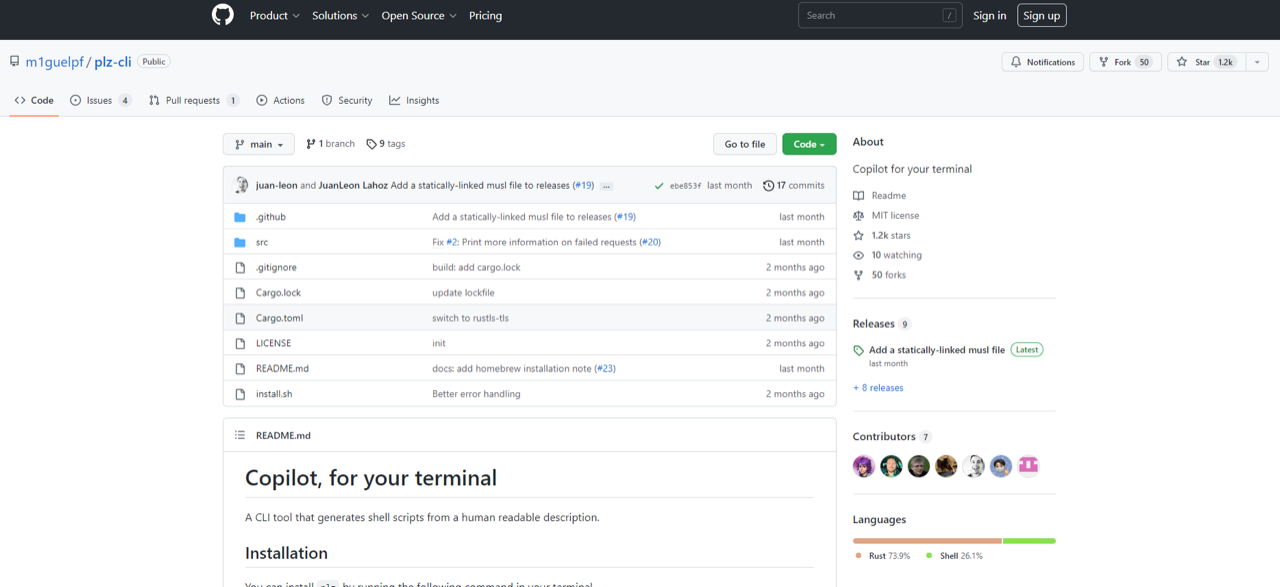Expand the Open Source menu
Screen dimensions: 1280x587
pyautogui.click(x=419, y=16)
